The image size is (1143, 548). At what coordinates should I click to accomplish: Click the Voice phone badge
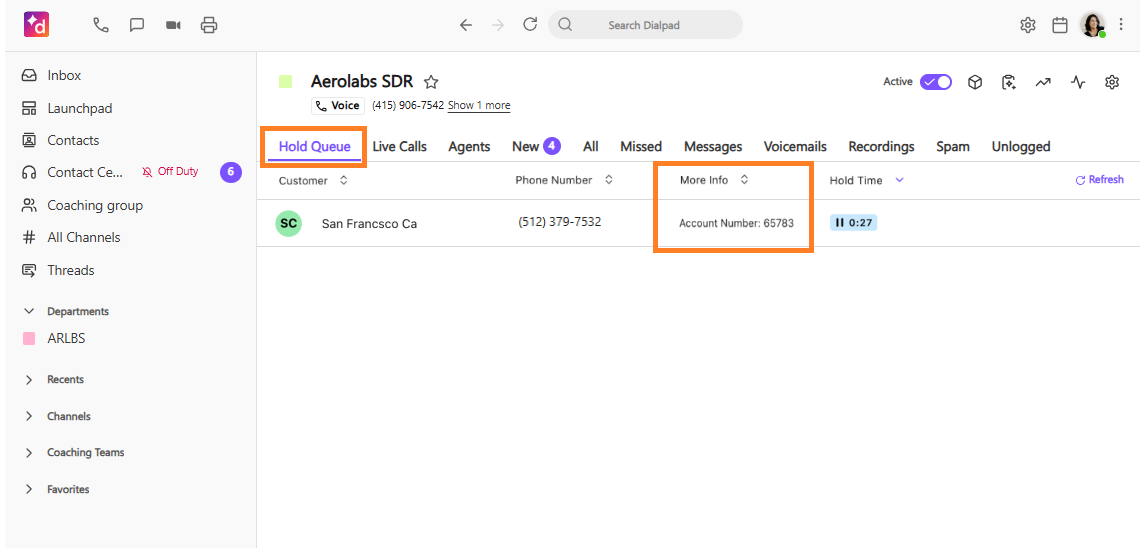pyautogui.click(x=338, y=106)
